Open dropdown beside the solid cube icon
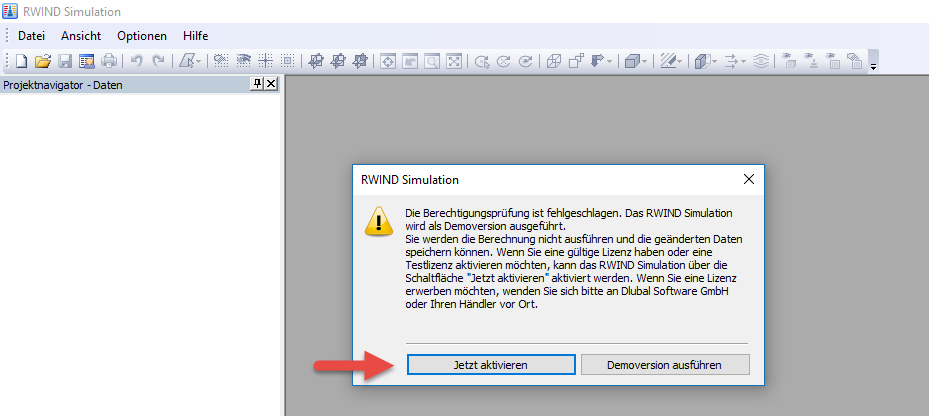Image resolution: width=929 pixels, height=416 pixels. pos(645,61)
